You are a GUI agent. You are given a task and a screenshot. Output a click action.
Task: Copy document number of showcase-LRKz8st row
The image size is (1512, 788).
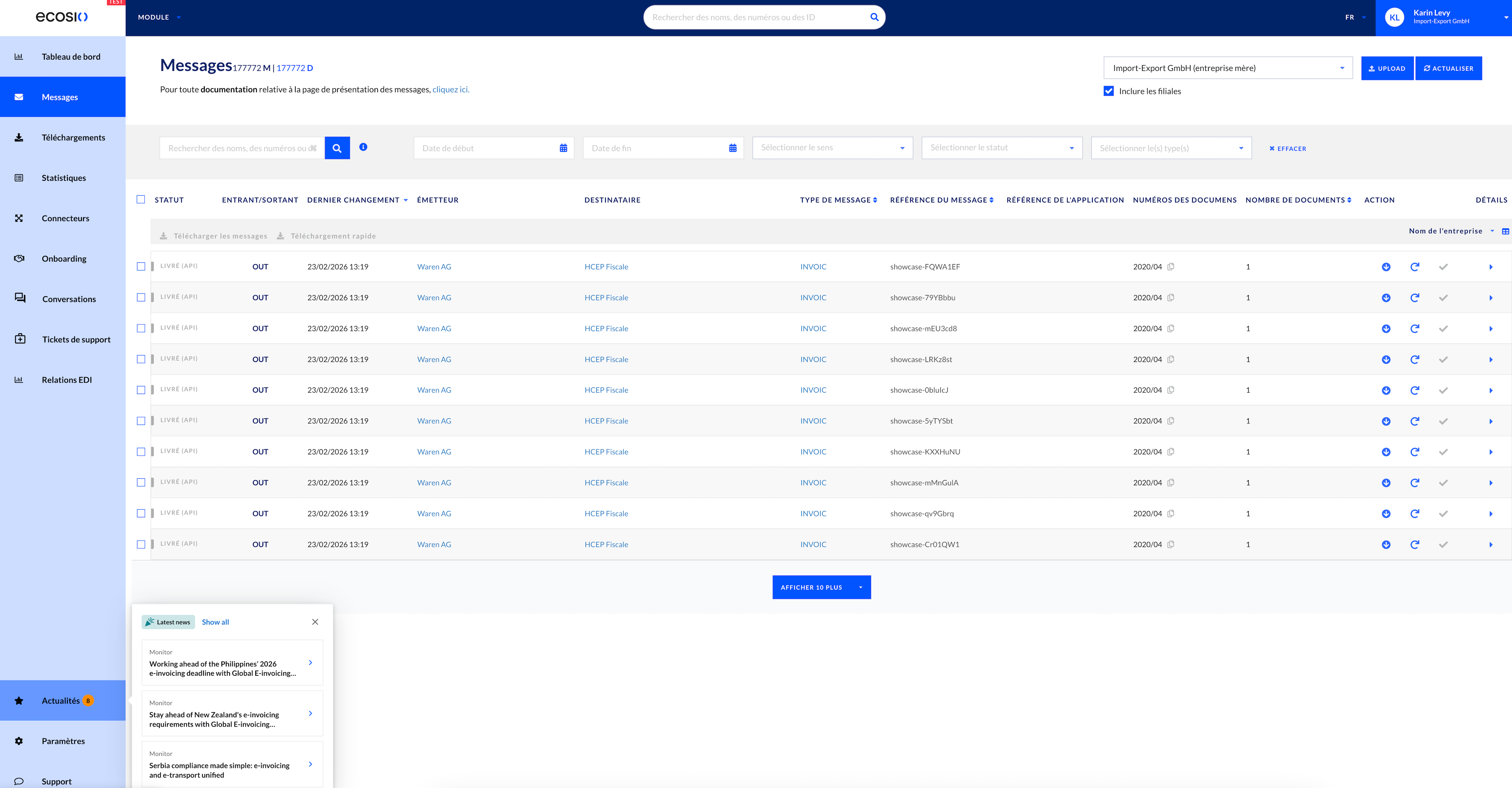1170,359
